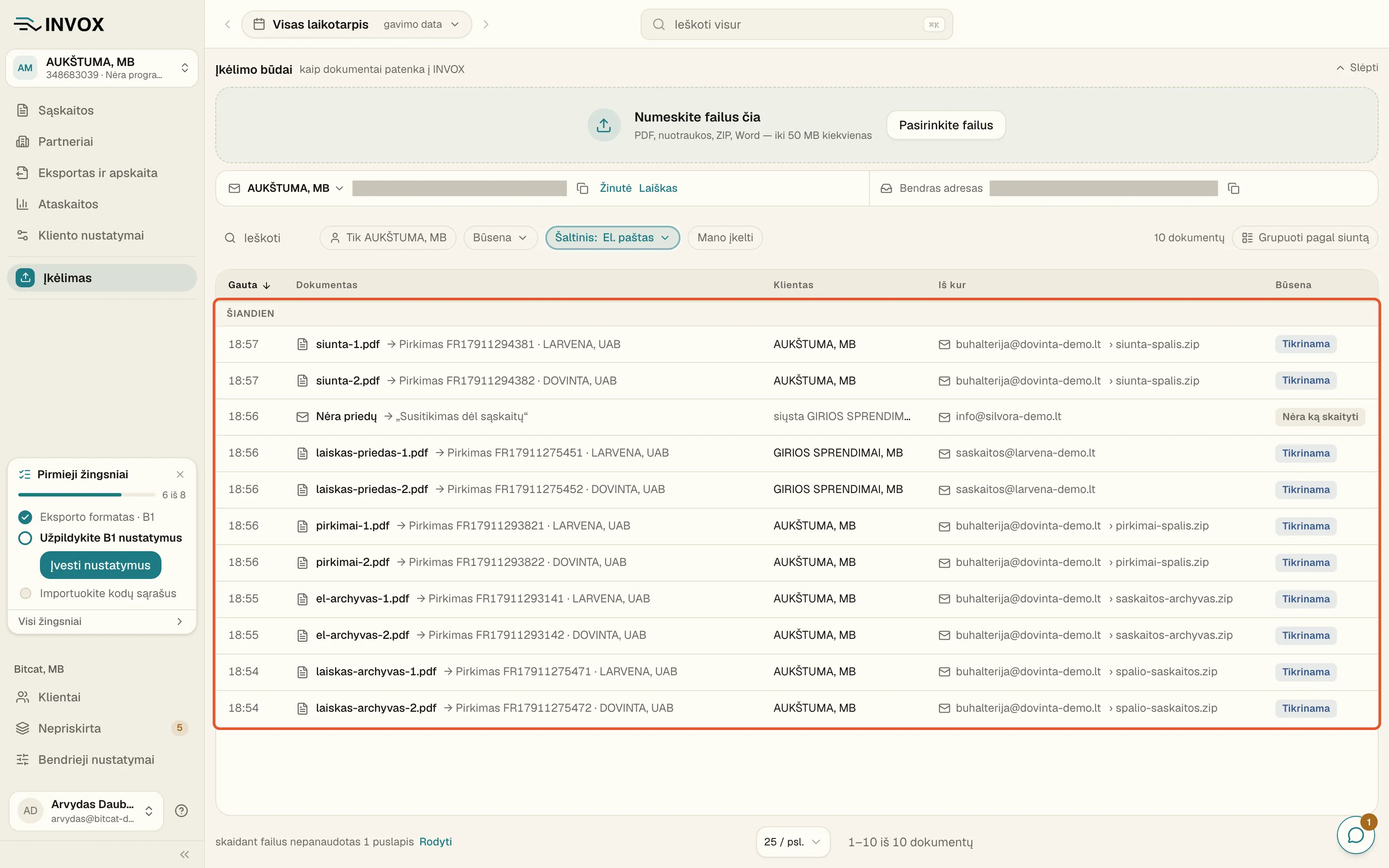Click the Rodyti link
This screenshot has height=868, width=1389.
pyautogui.click(x=435, y=842)
